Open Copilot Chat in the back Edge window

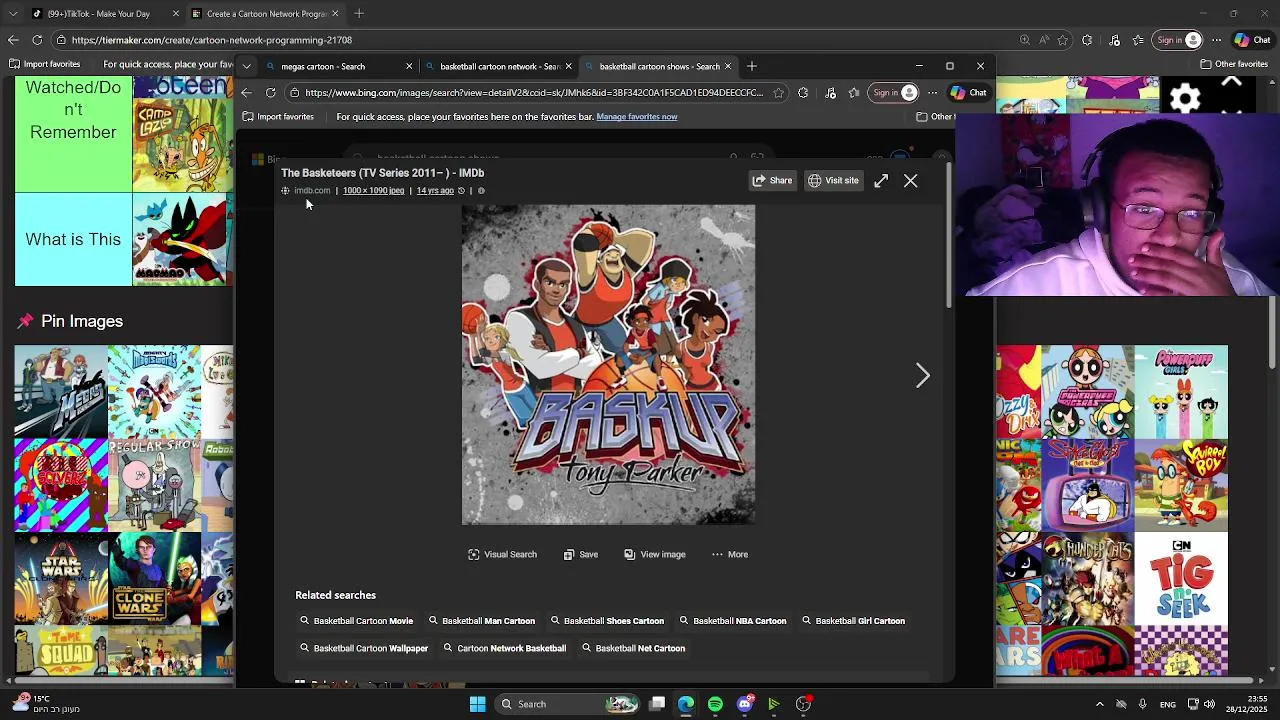[1252, 40]
